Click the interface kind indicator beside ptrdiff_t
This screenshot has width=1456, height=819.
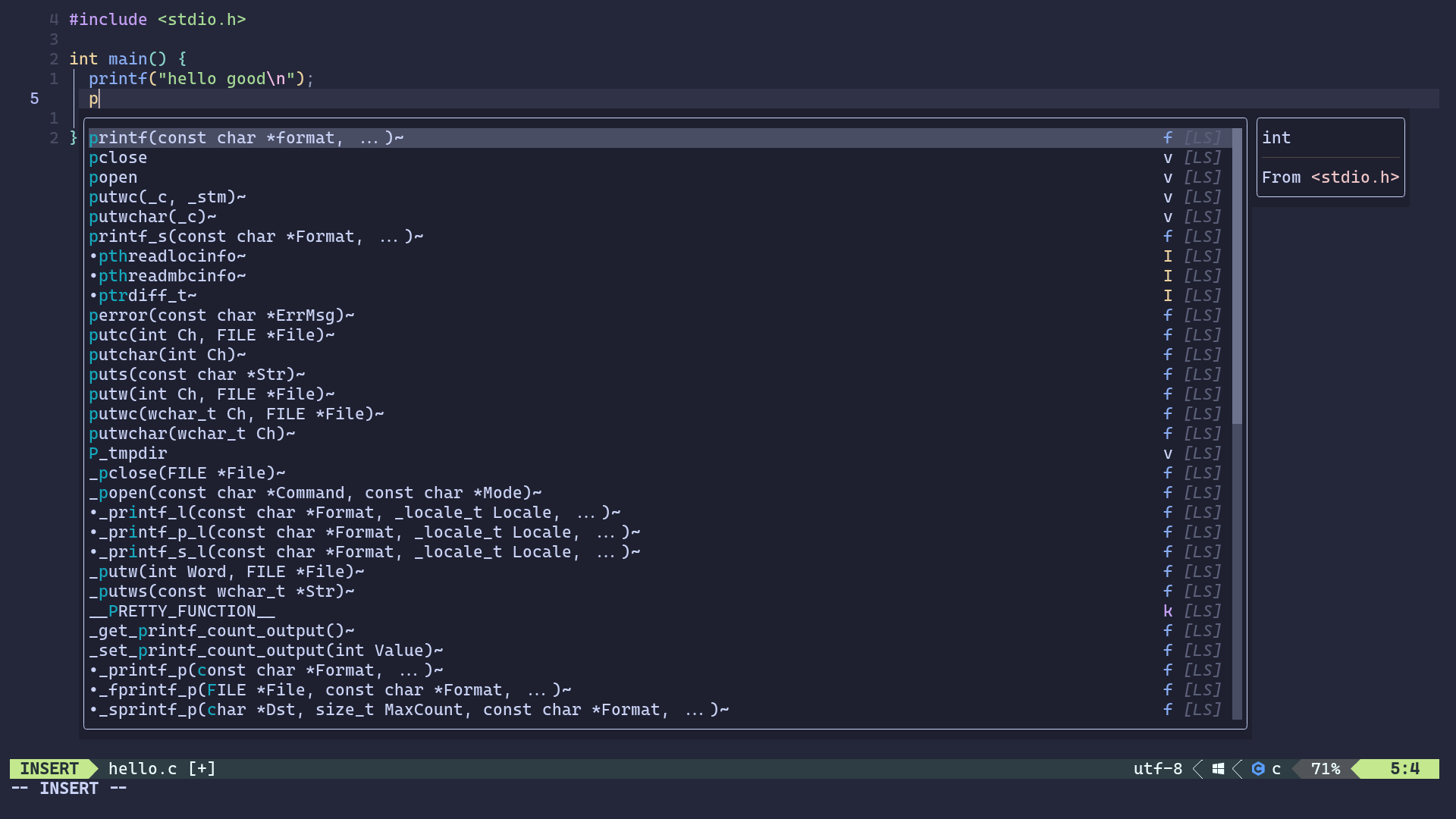click(x=1168, y=296)
